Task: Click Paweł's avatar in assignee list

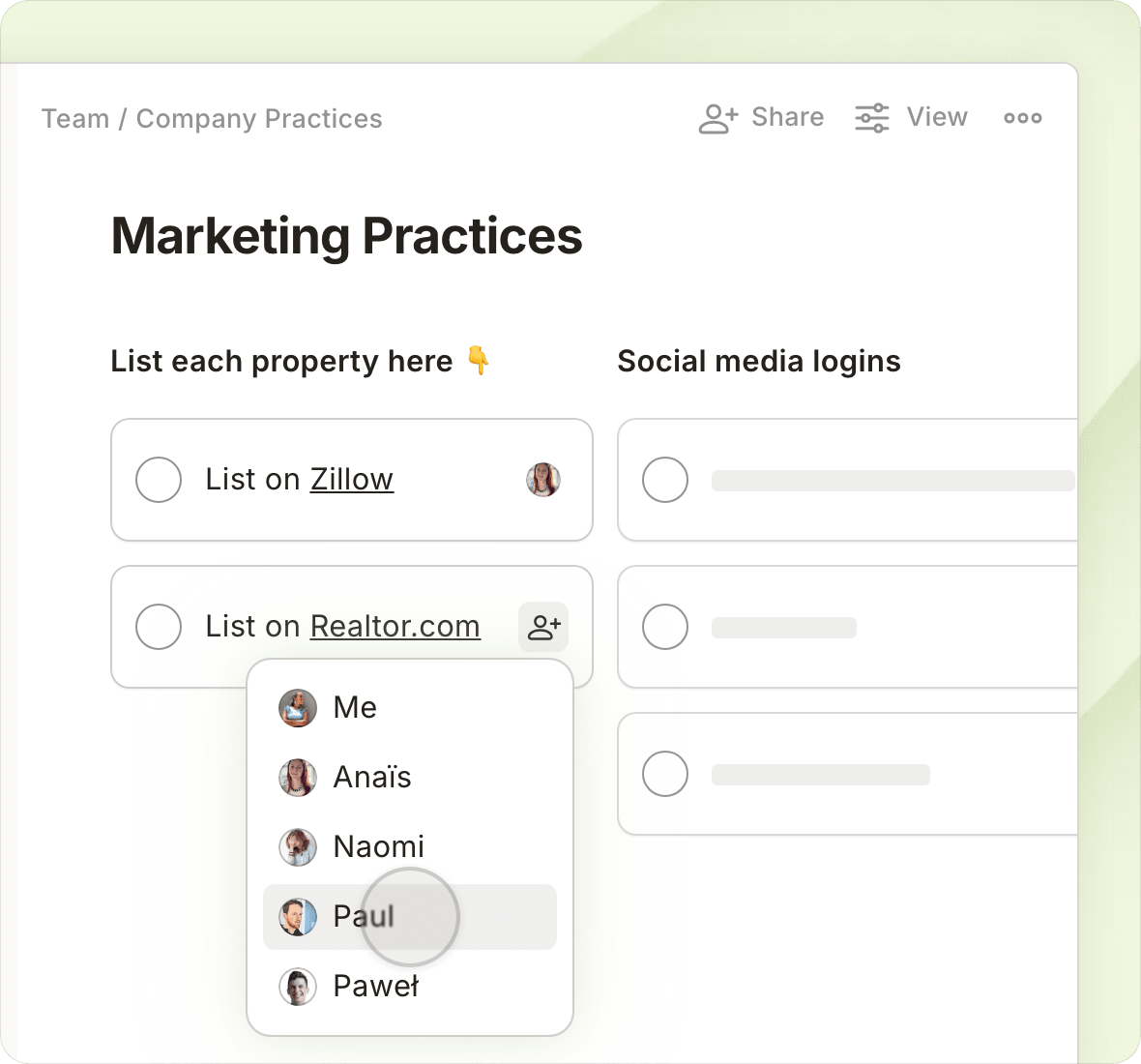Action: (x=298, y=987)
